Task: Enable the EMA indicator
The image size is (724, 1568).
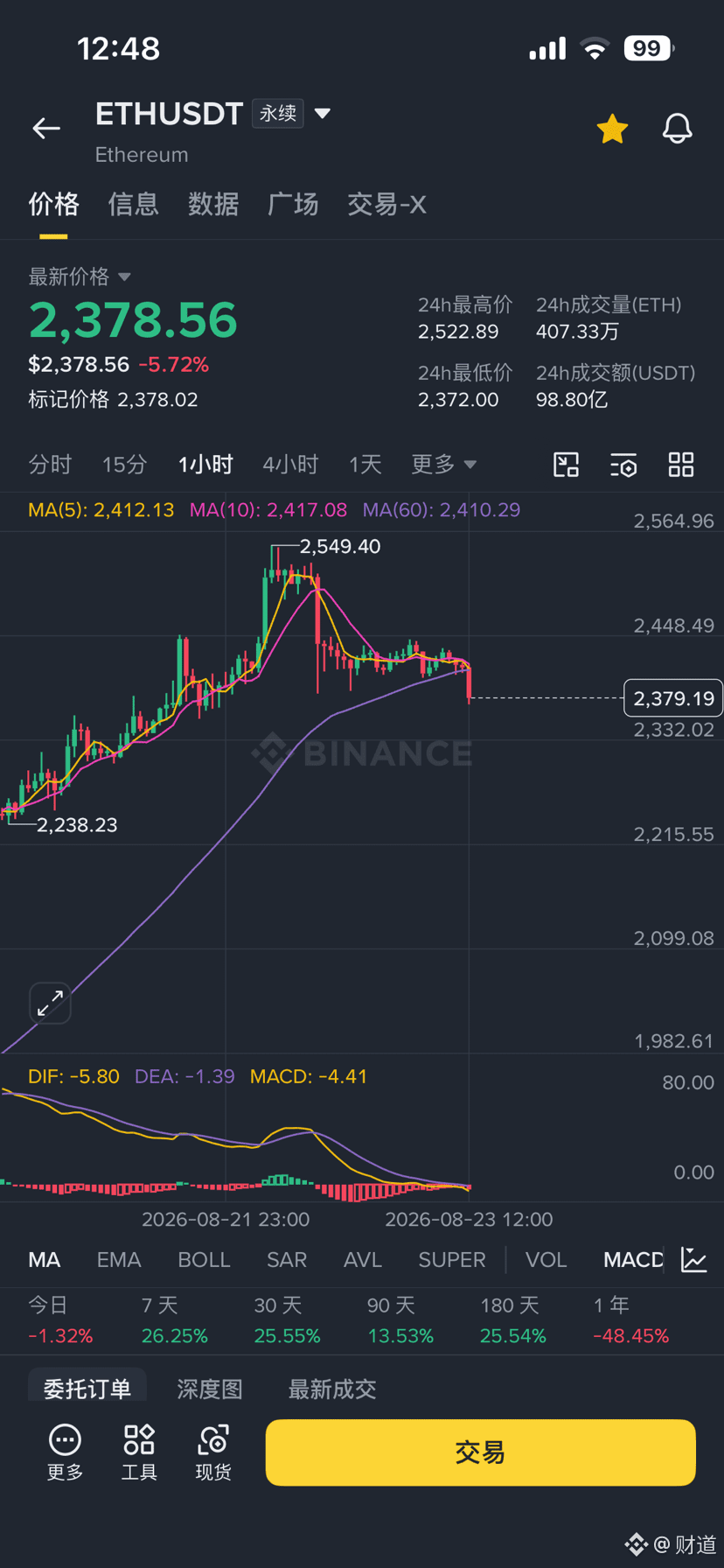Action: [119, 1260]
